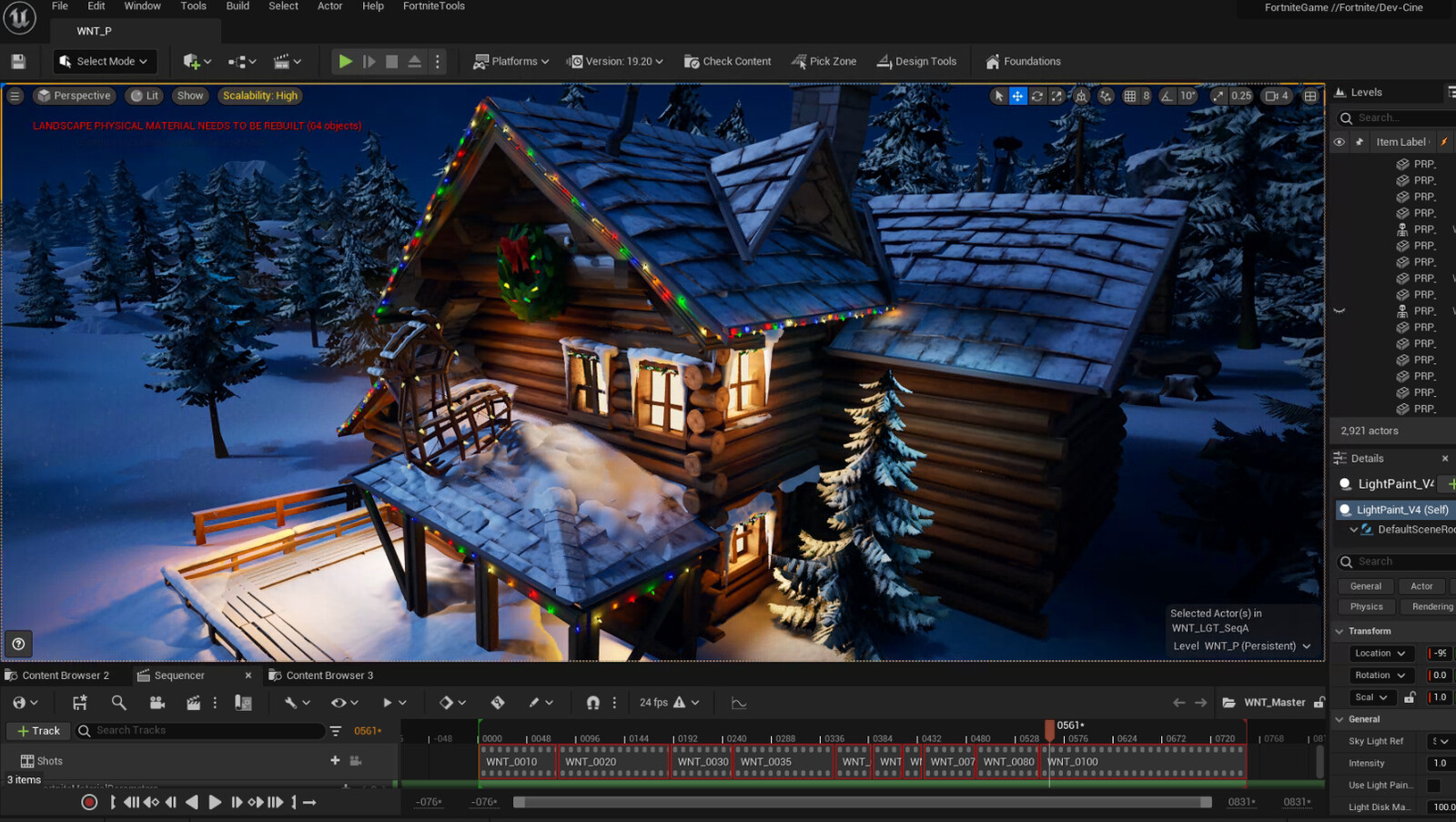The image size is (1456, 822).
Task: Toggle the coordinate system icon in the viewport
Action: pos(1081,96)
